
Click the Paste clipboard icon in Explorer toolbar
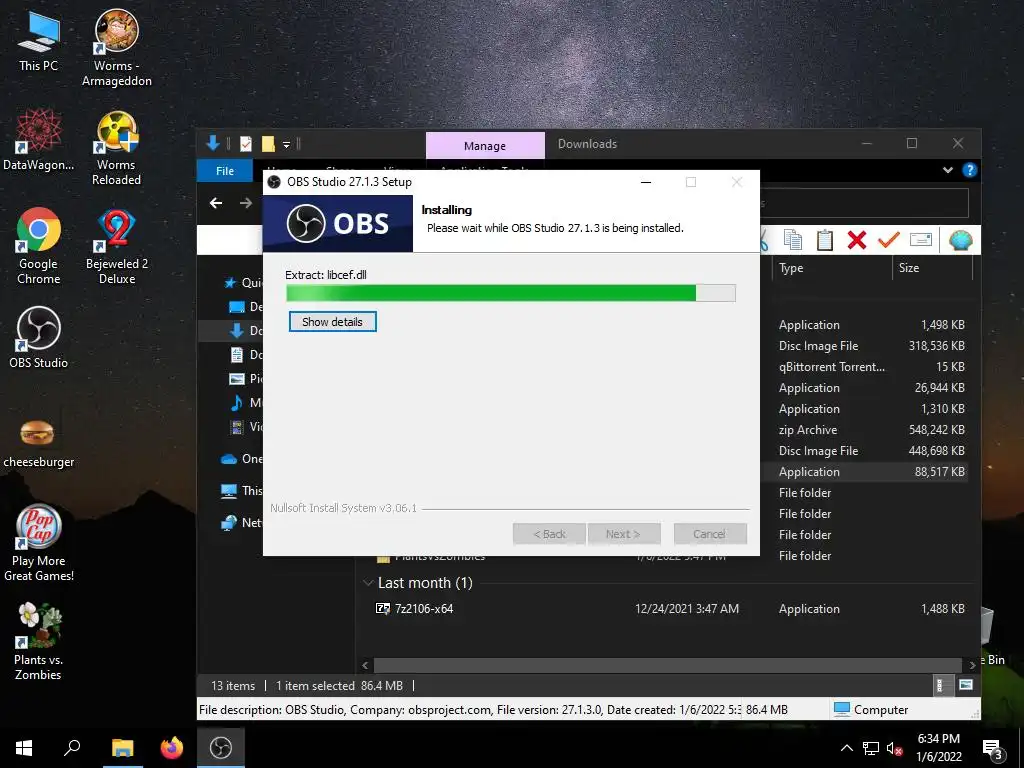pos(825,240)
